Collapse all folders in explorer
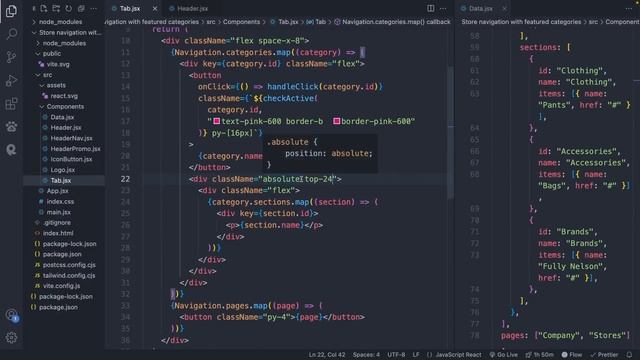The width and height of the screenshot is (640, 360). (x=81, y=9)
